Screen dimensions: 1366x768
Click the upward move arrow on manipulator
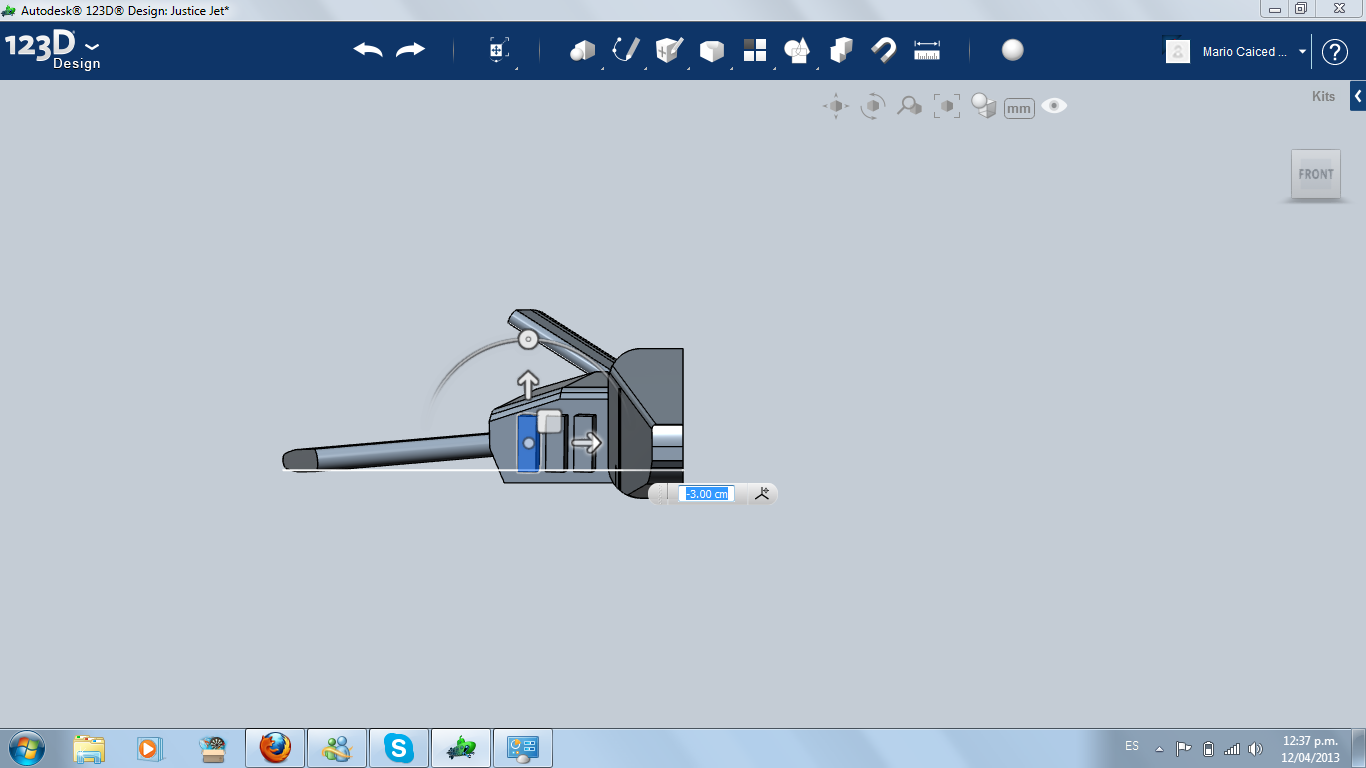click(x=527, y=385)
